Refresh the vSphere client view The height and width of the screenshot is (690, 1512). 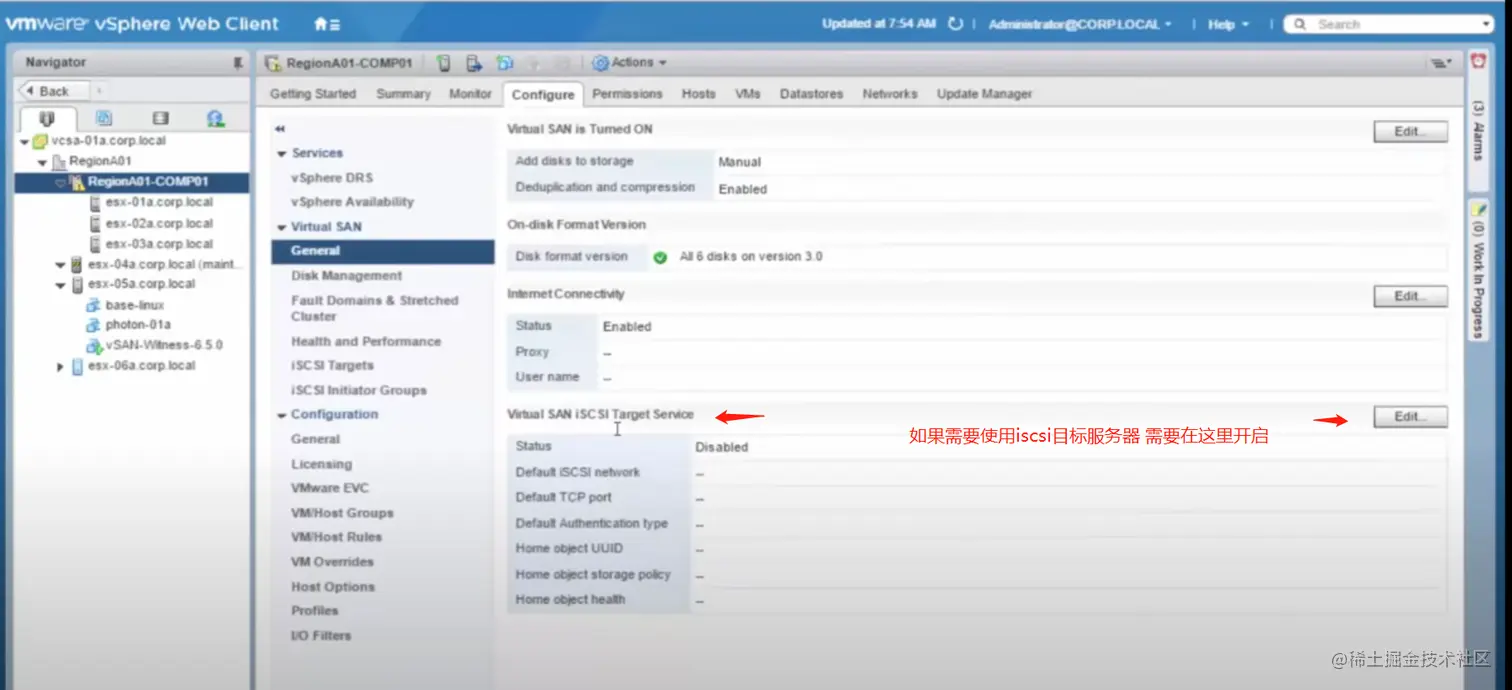click(x=955, y=24)
